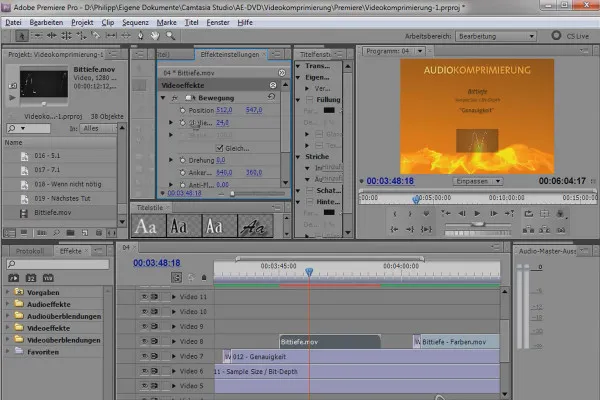The image size is (600, 400).
Task: Play the sequence in Program monitor
Action: [x=477, y=214]
